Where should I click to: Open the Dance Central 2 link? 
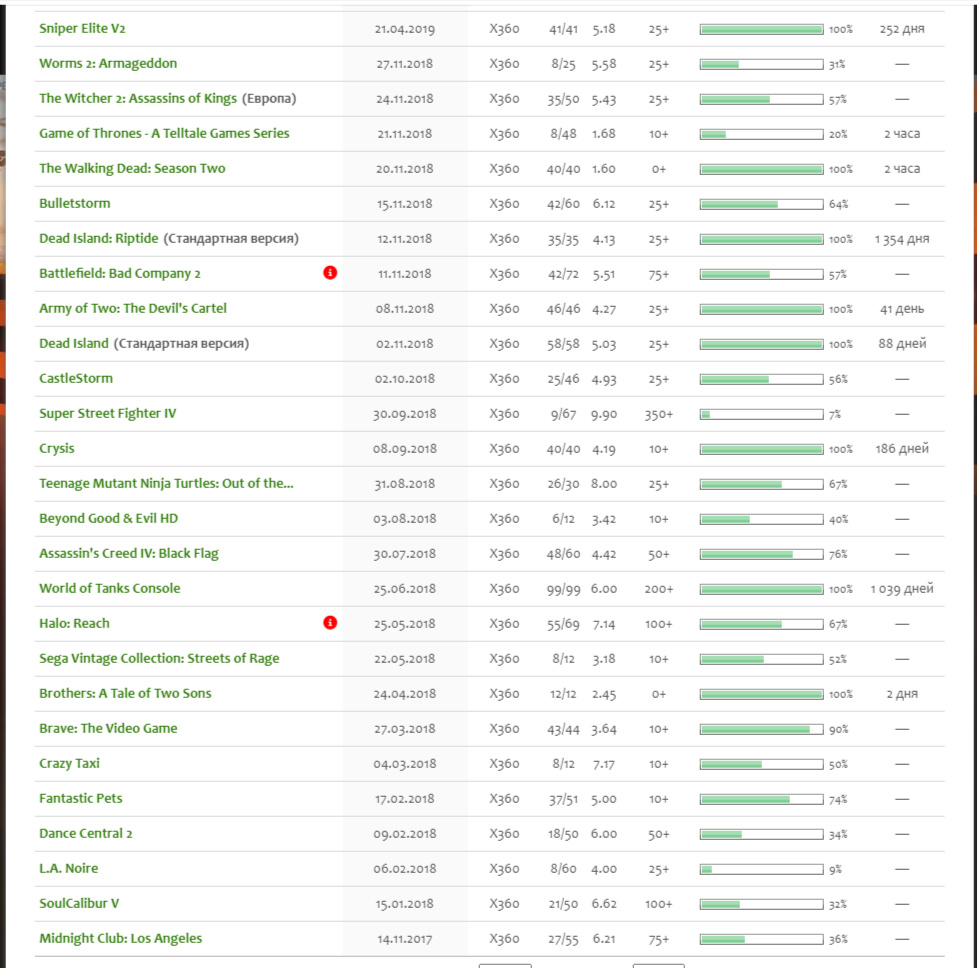tap(86, 833)
